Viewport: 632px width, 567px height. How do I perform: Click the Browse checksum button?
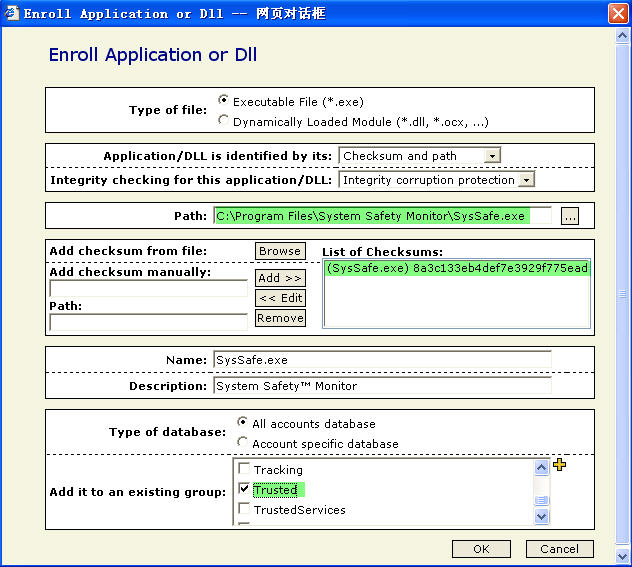point(280,251)
